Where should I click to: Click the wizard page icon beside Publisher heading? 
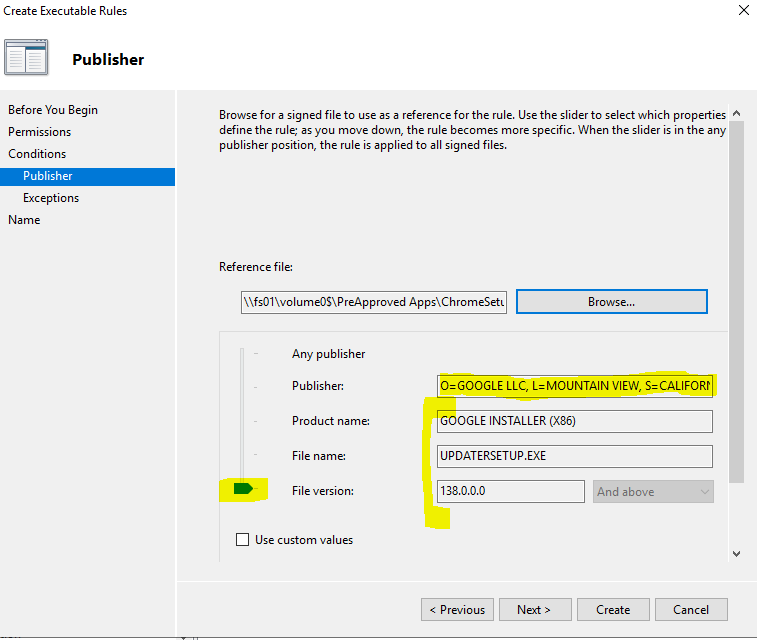click(x=26, y=57)
